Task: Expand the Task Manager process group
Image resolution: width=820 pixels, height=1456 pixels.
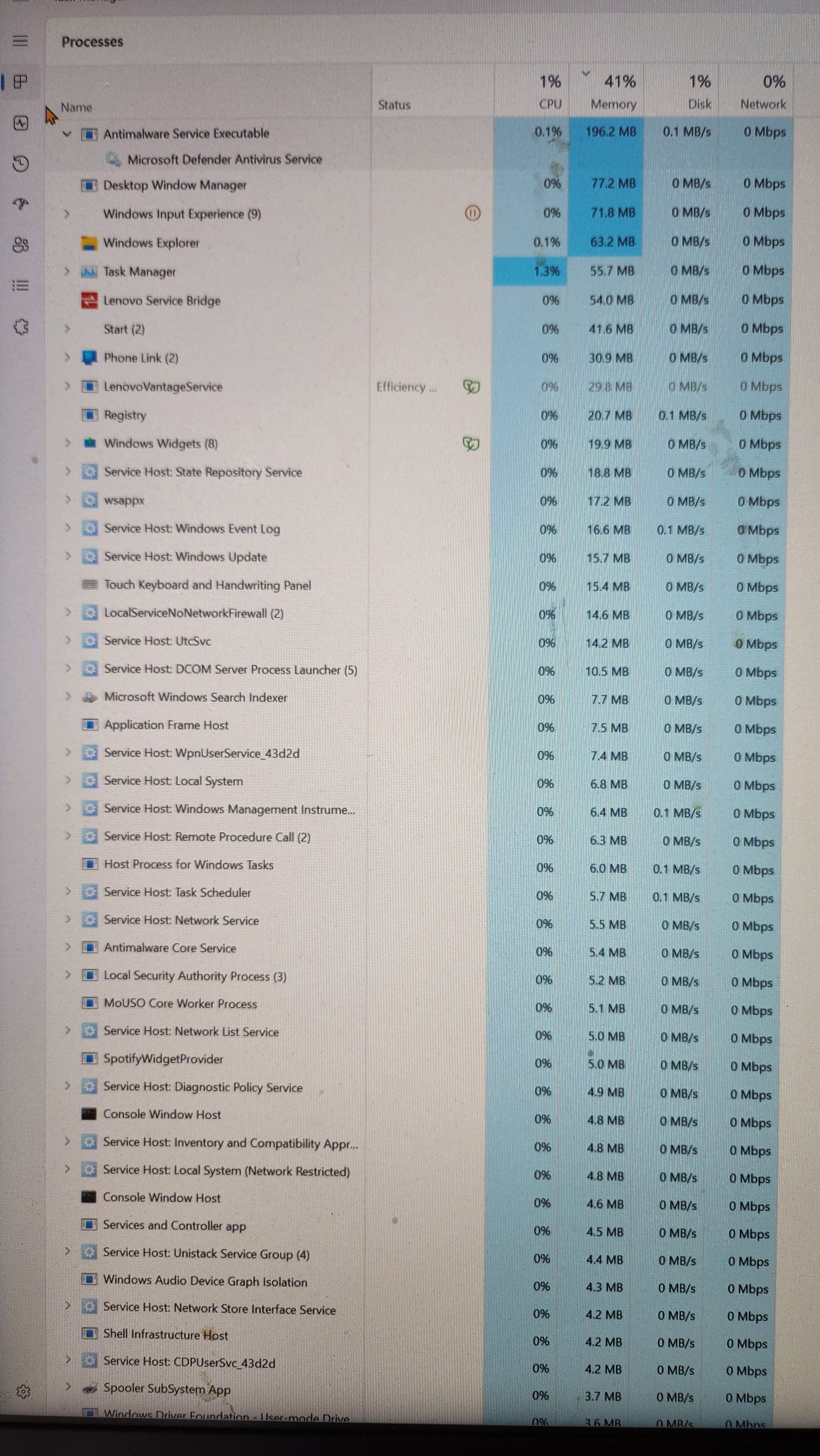Action: pyautogui.click(x=67, y=271)
